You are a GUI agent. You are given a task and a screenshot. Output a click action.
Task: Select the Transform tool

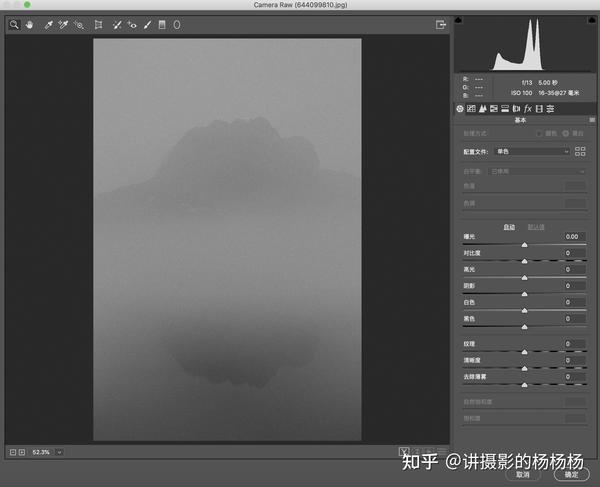click(x=98, y=25)
